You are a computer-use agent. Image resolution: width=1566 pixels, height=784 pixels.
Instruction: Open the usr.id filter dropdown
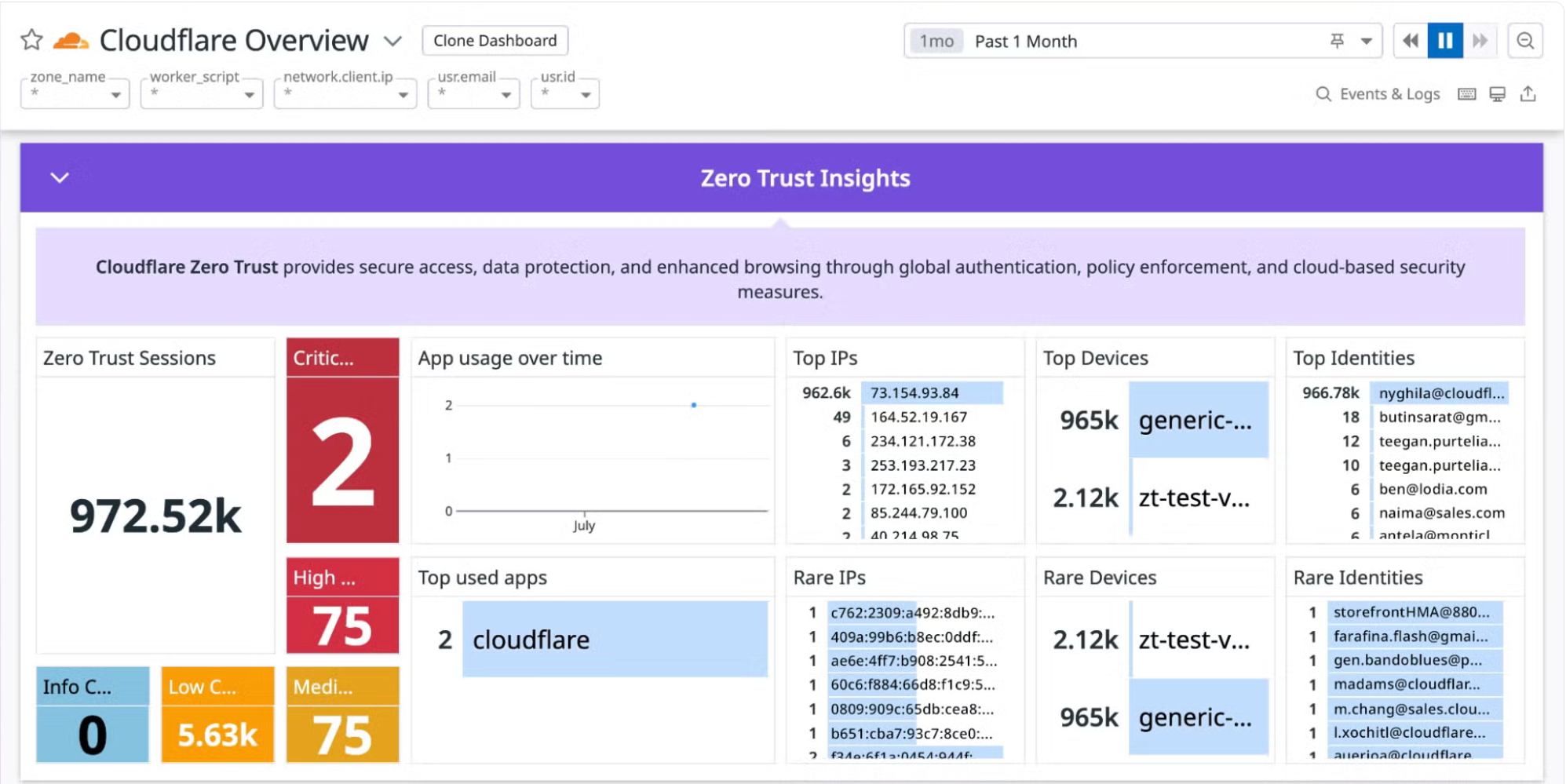[x=565, y=93]
